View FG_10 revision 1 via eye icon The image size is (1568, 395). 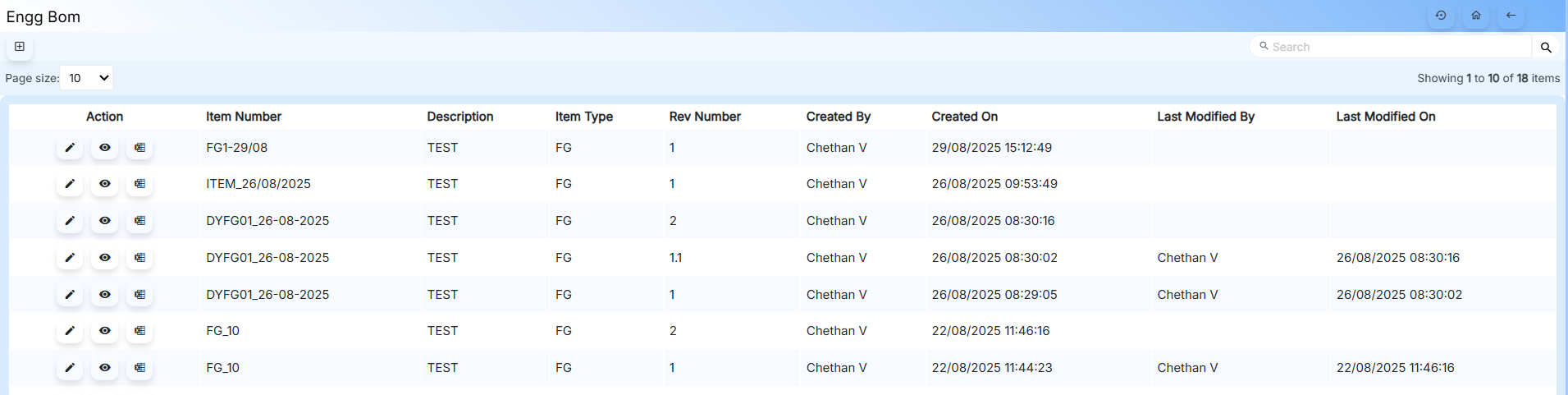105,368
